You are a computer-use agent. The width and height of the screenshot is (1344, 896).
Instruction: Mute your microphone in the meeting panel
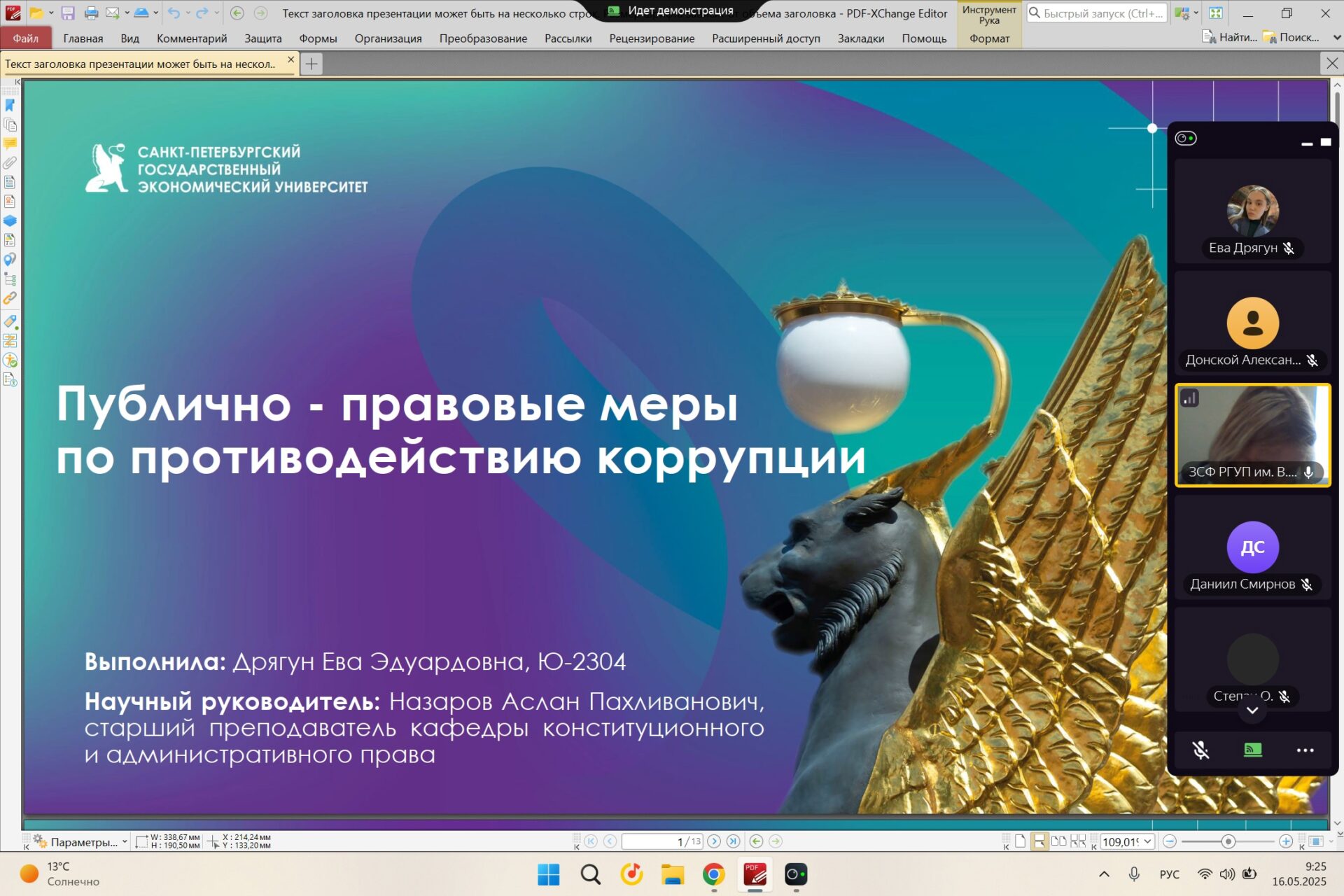point(1201,750)
